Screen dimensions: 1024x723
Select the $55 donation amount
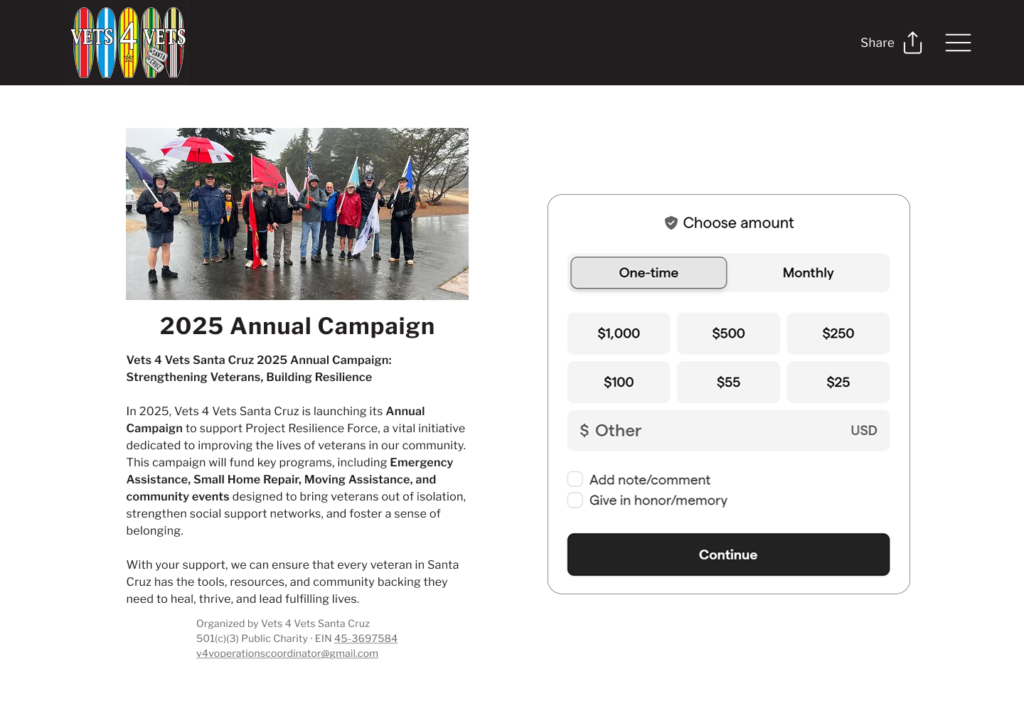[728, 382]
